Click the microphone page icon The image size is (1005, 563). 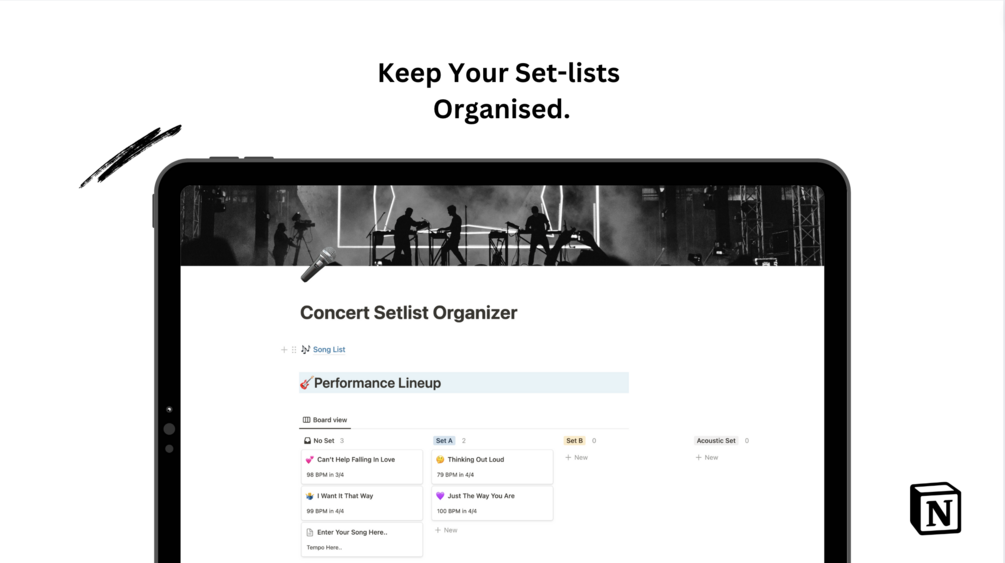pyautogui.click(x=318, y=265)
